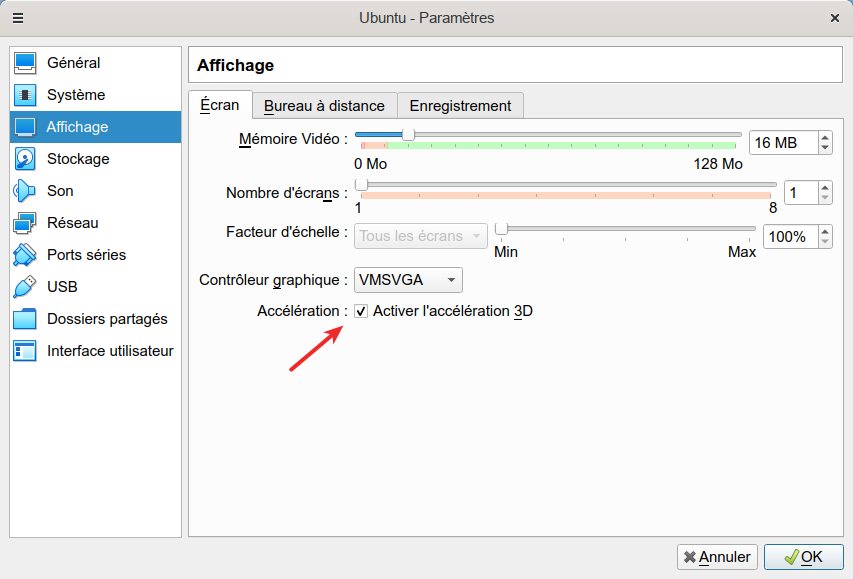Select the Système chip icon

(25, 95)
